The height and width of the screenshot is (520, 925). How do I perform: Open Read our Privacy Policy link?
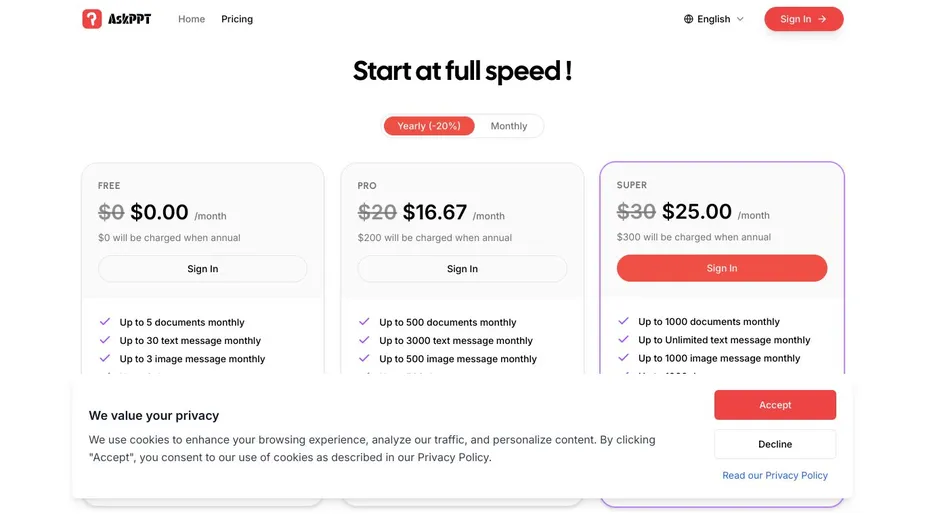(775, 475)
